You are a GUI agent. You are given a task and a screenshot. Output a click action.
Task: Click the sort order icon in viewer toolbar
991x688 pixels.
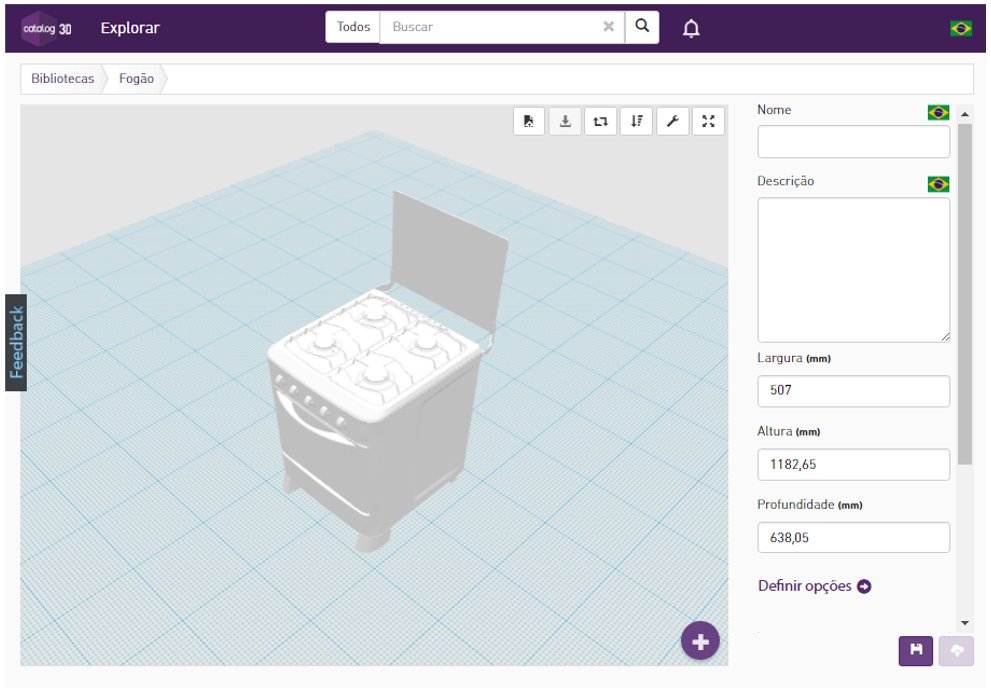(636, 121)
